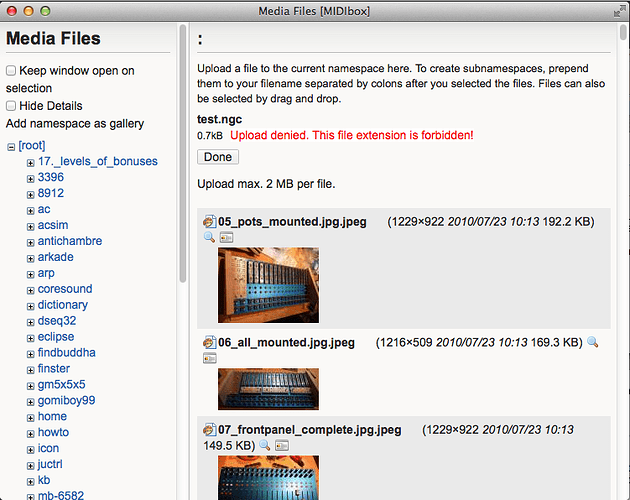This screenshot has width=630, height=500.
Task: Click media details icon for 07_frontpanel_complete.jpg.jpeg
Action: [x=282, y=446]
